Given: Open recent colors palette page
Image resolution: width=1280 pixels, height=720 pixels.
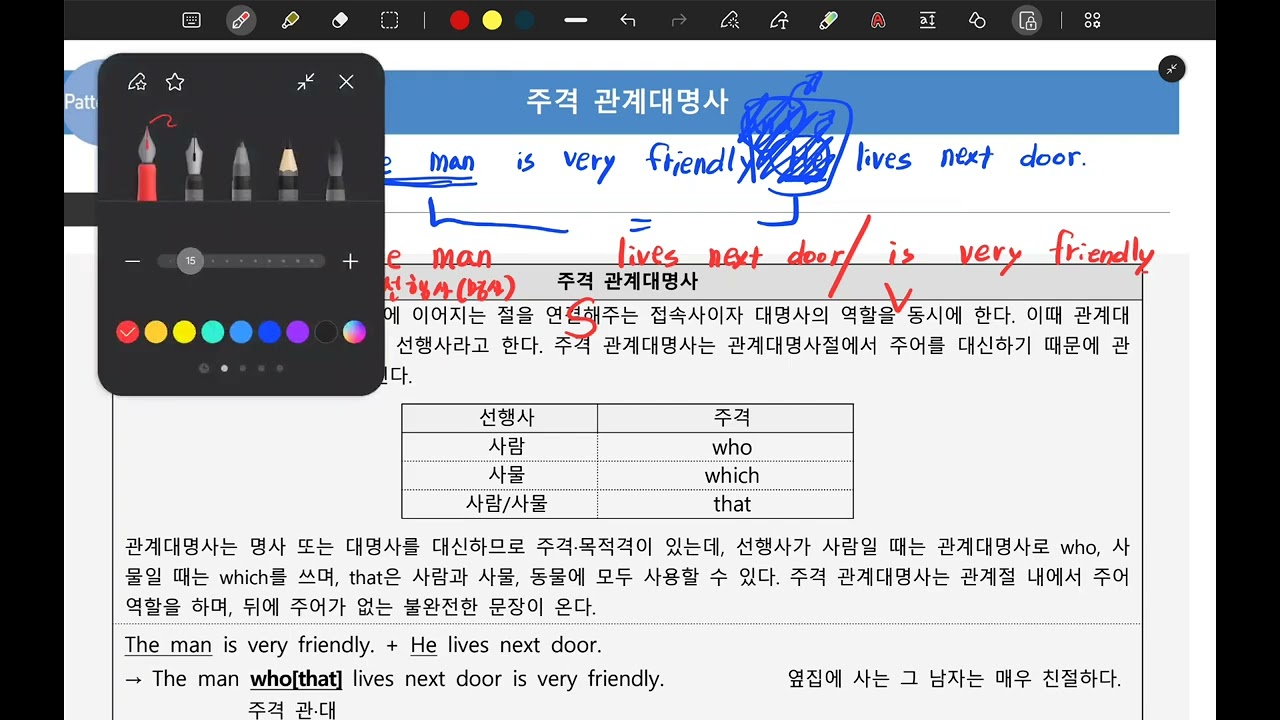Looking at the screenshot, I should (x=204, y=368).
